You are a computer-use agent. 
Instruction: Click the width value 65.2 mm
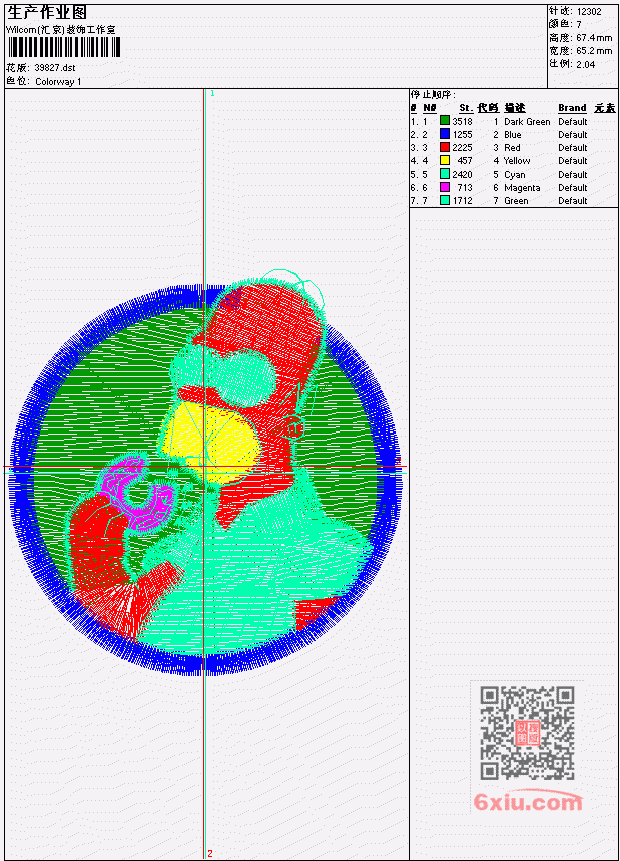(594, 51)
